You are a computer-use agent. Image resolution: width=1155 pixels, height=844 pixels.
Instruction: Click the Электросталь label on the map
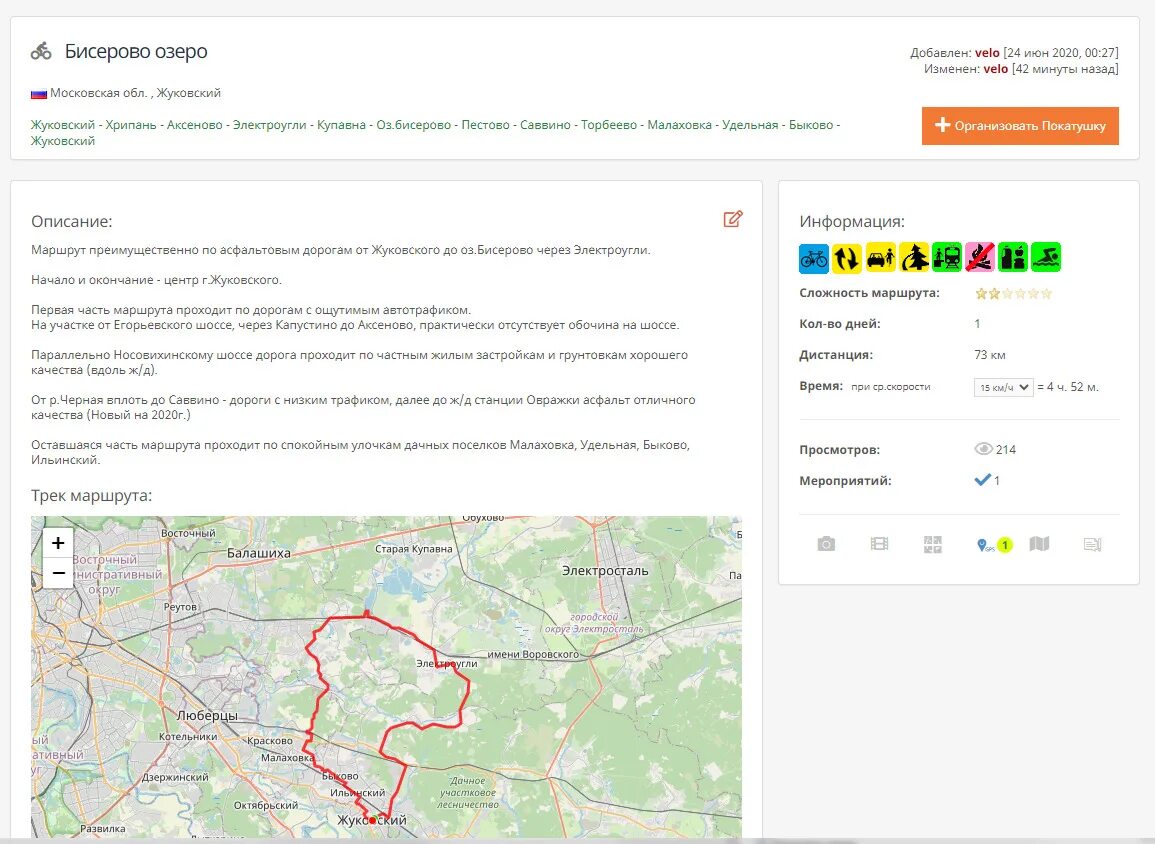pyautogui.click(x=605, y=571)
